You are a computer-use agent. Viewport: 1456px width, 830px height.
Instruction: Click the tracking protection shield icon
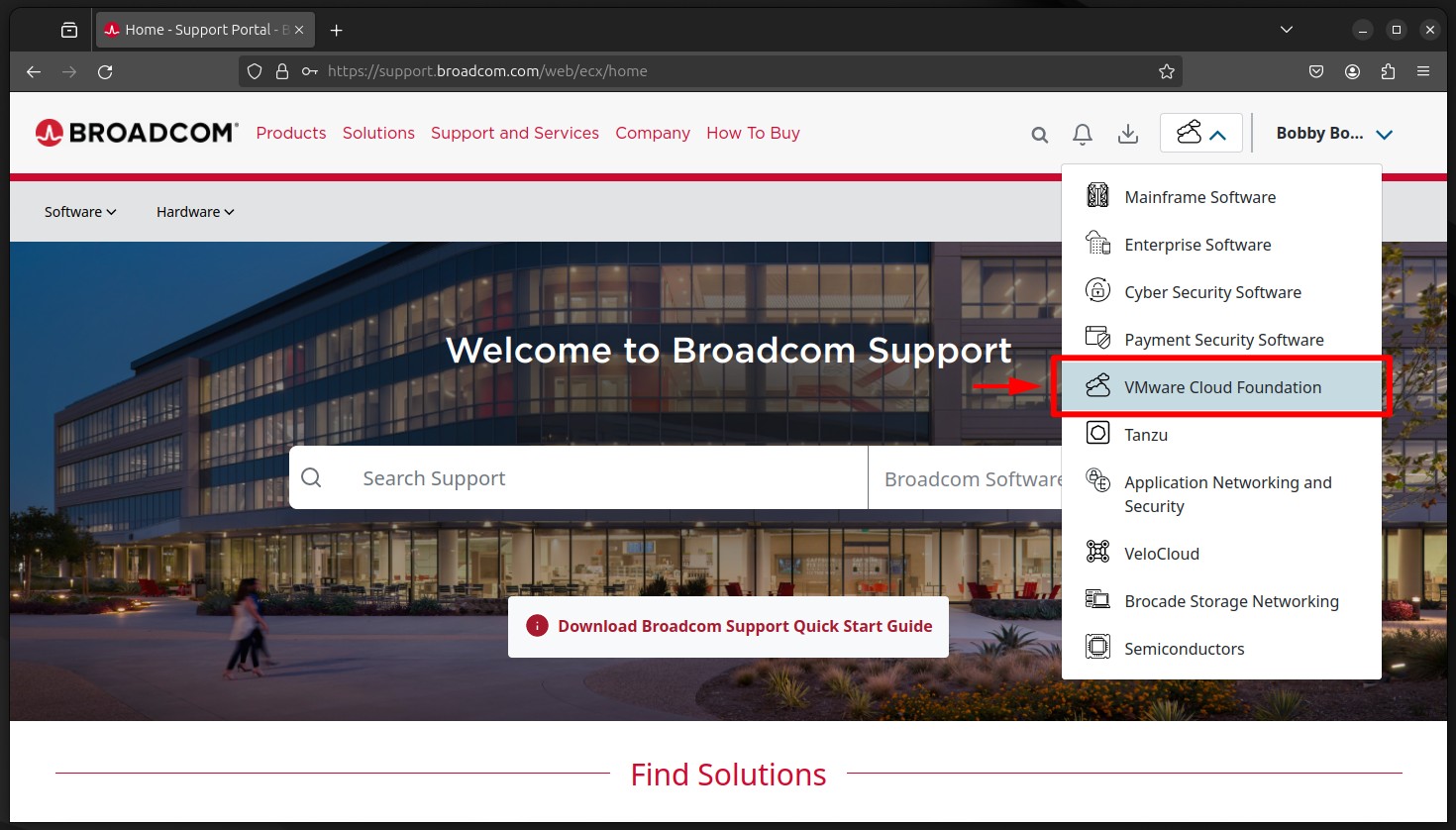[x=255, y=71]
